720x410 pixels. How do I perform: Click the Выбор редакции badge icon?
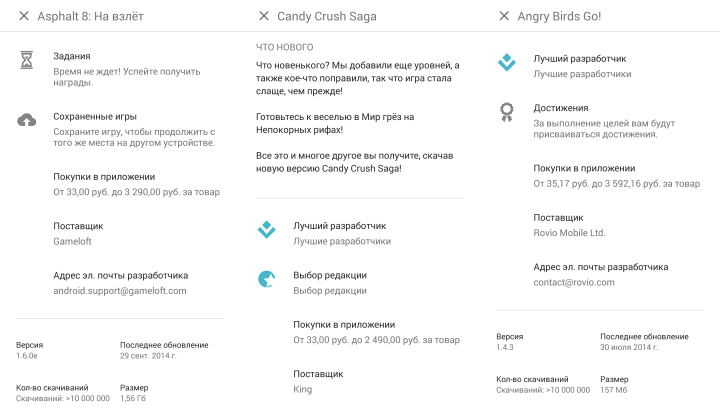tap(266, 280)
